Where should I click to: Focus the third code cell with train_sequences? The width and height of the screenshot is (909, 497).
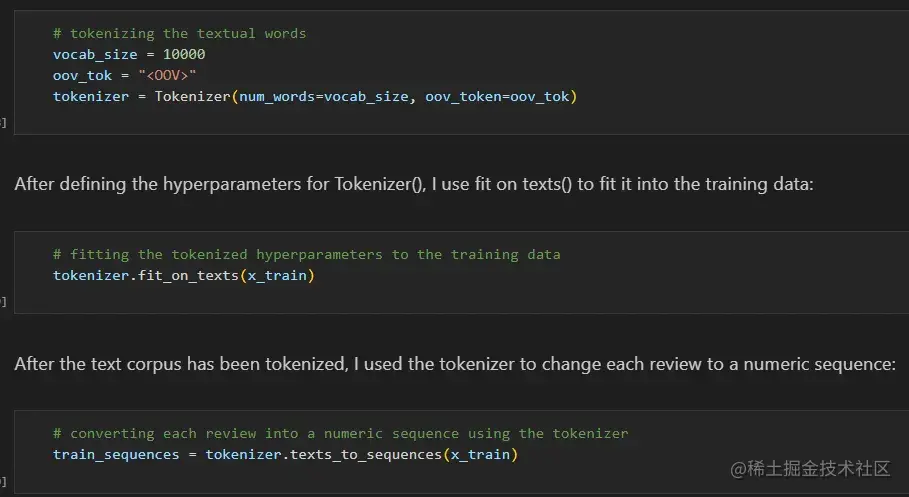coord(461,452)
